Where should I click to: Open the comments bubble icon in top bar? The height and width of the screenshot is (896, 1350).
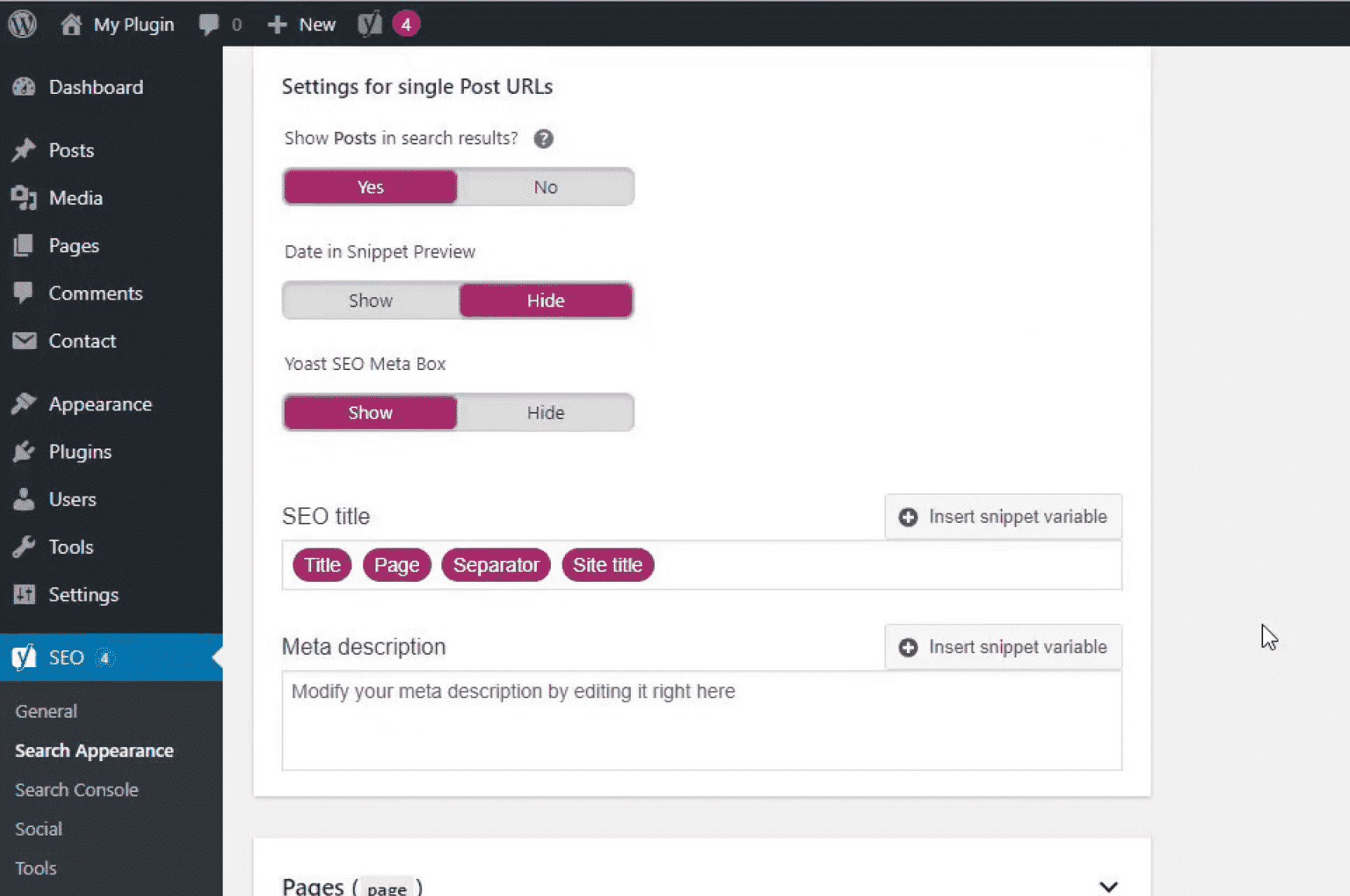pos(209,24)
